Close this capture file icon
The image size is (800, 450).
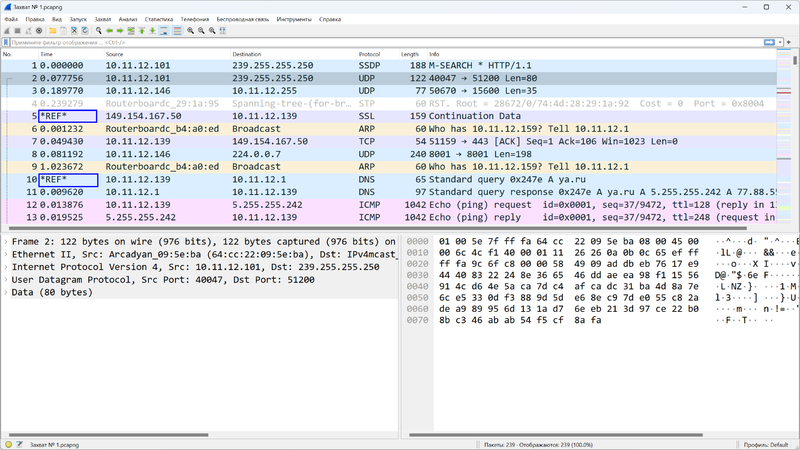click(74, 31)
